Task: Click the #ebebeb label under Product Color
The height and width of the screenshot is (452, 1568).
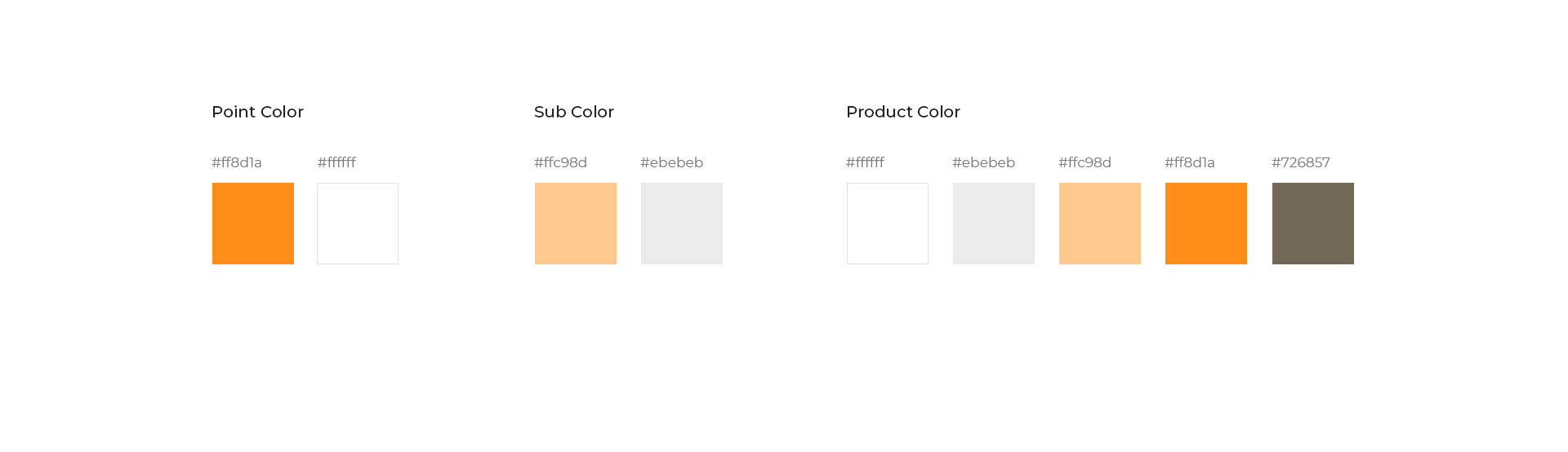Action: [x=983, y=162]
